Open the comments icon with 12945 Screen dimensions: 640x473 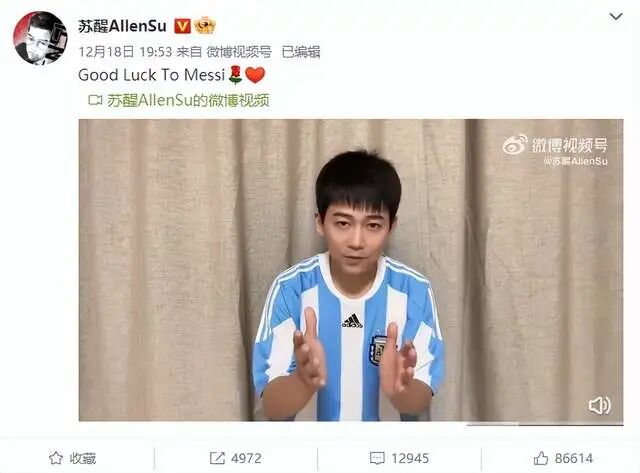377,458
